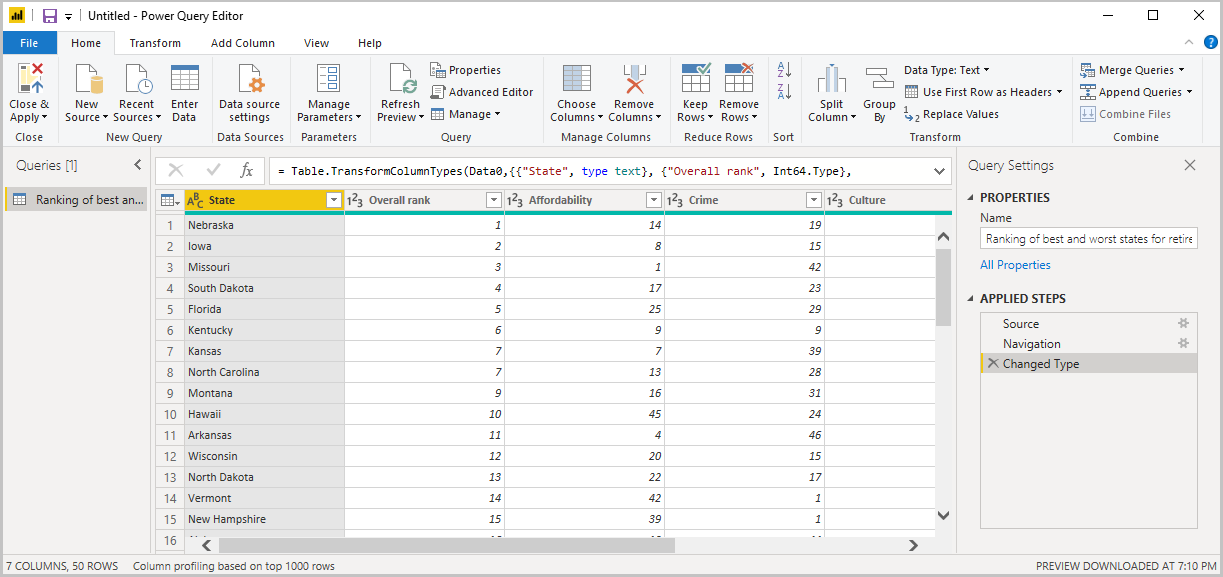Open Overall rank column filter dropdown
The image size is (1223, 577).
coord(494,200)
